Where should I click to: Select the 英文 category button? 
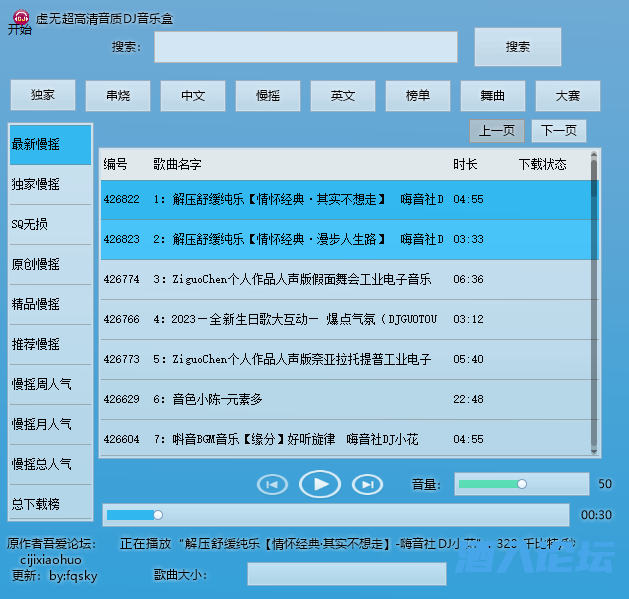click(343, 95)
